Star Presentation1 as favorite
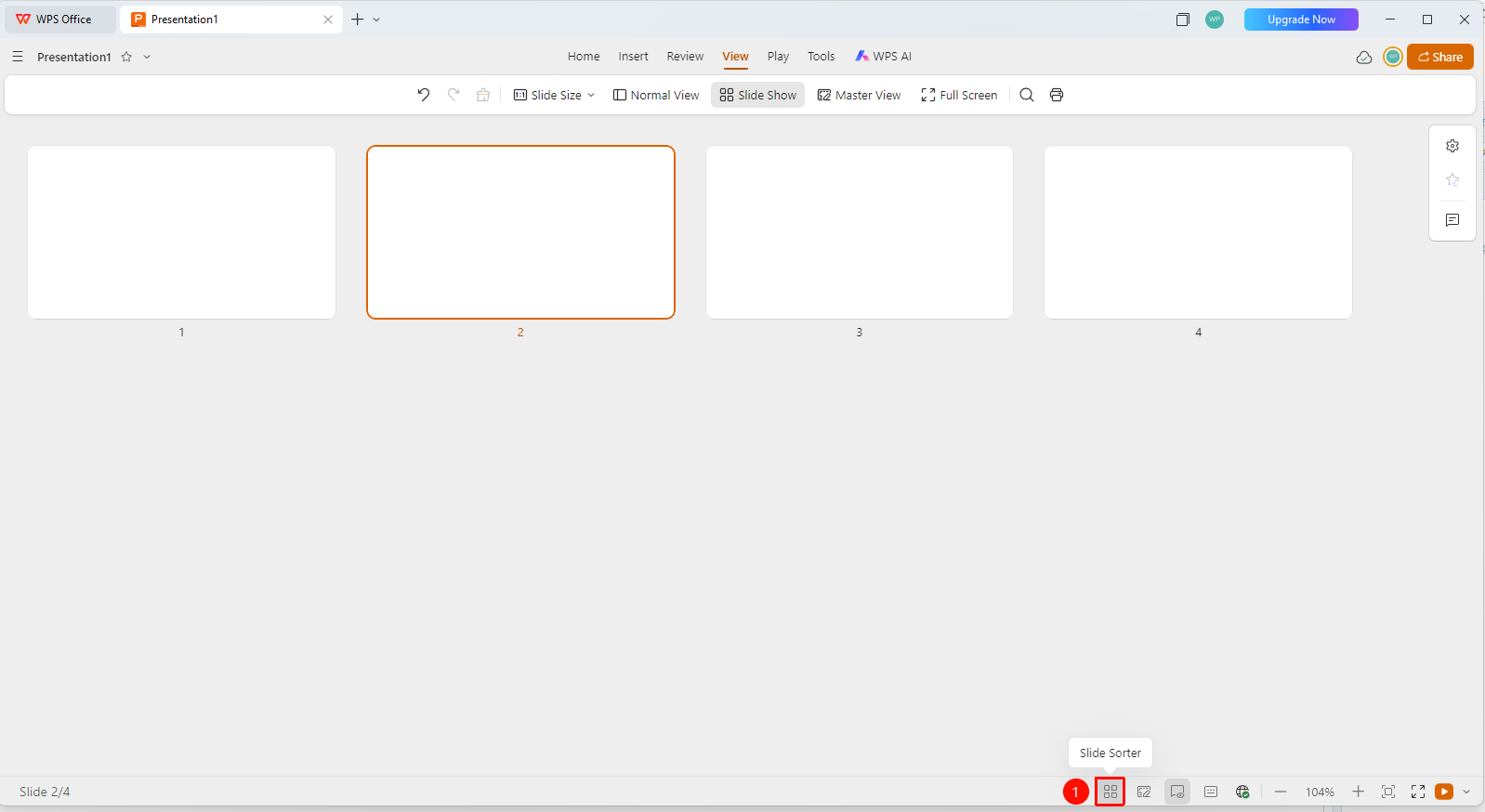 coord(126,57)
